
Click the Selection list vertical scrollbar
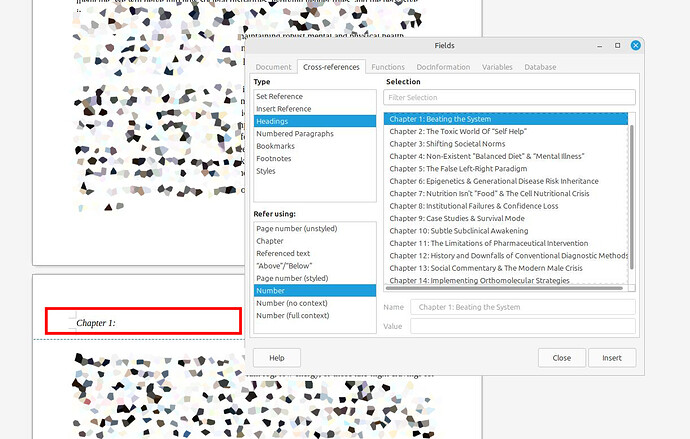[x=631, y=200]
